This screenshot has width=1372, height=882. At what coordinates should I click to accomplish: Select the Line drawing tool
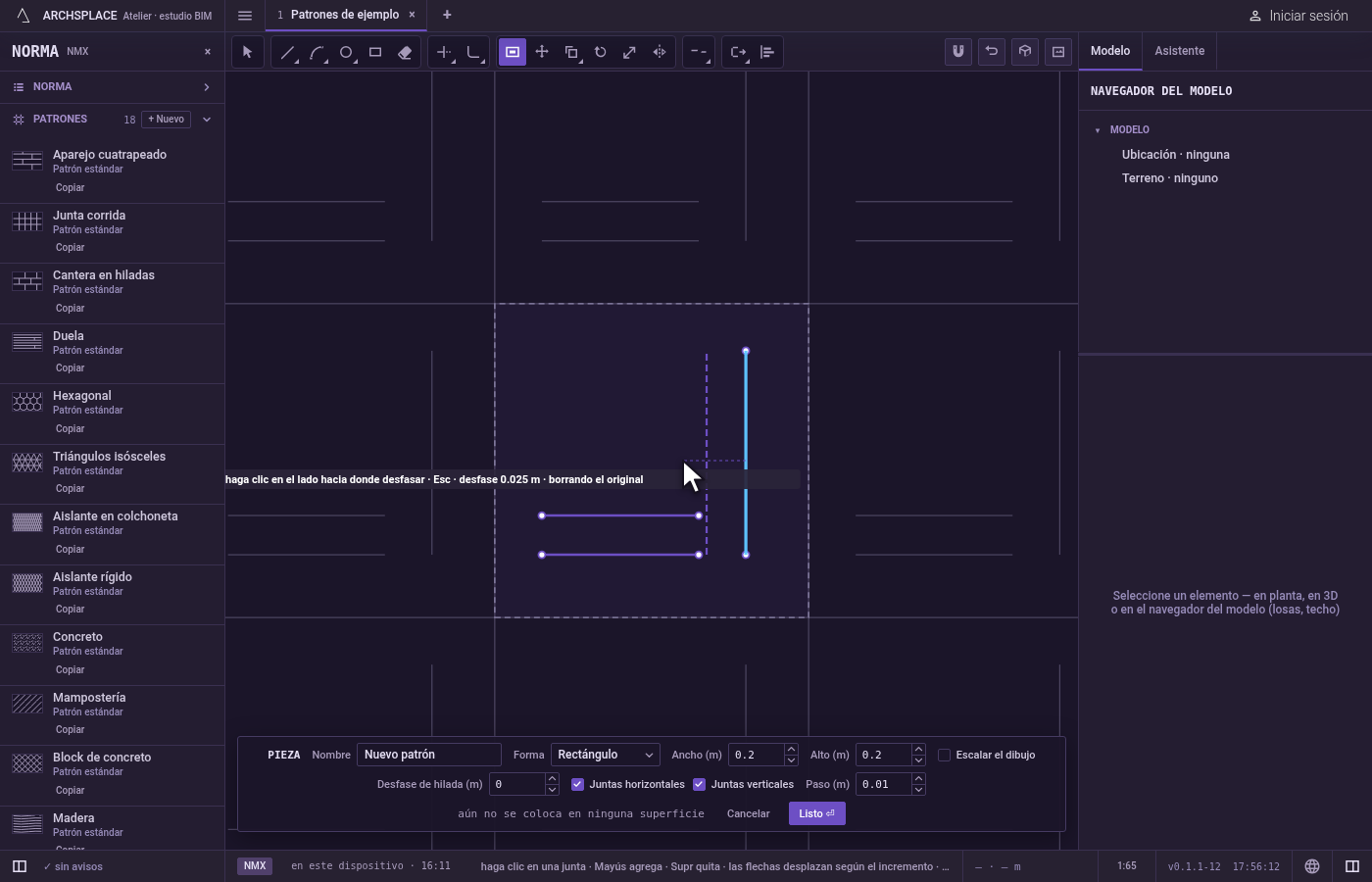click(x=287, y=52)
